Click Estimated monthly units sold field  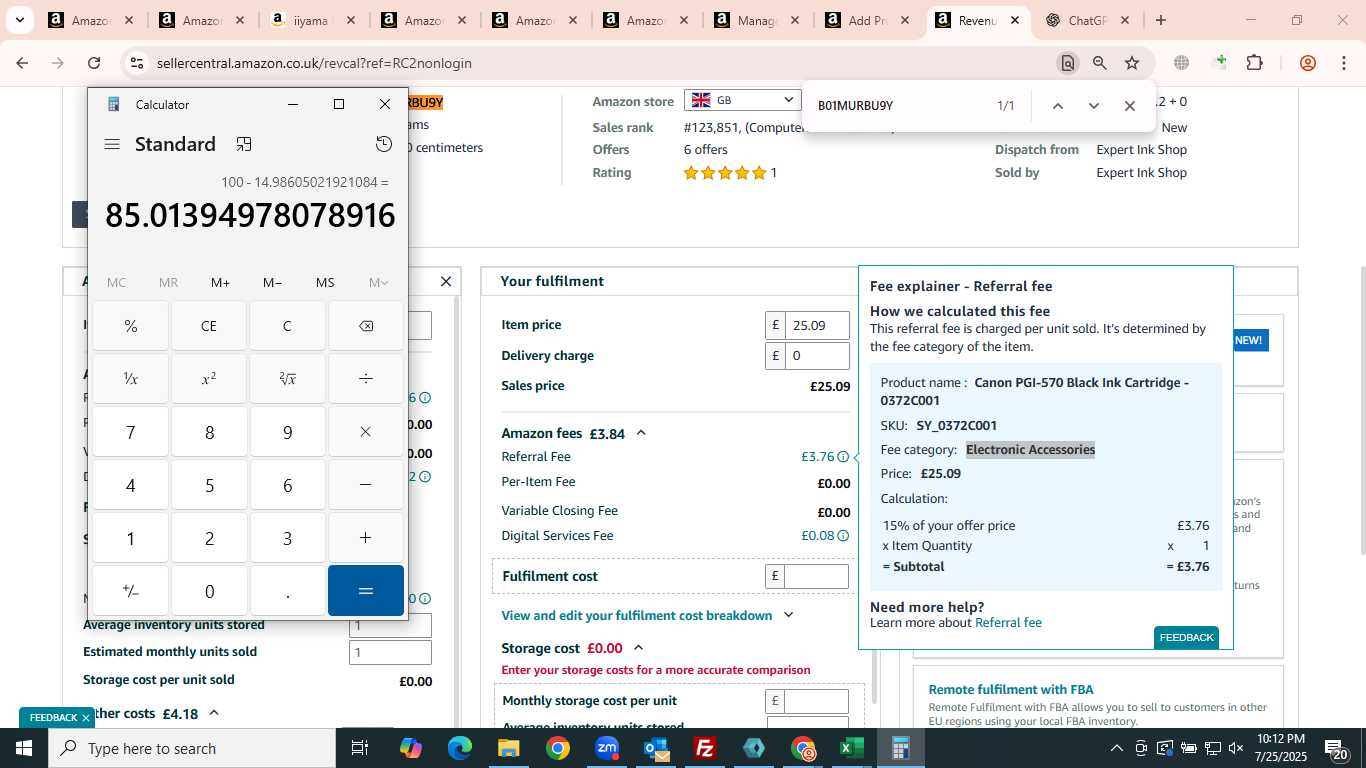click(390, 652)
